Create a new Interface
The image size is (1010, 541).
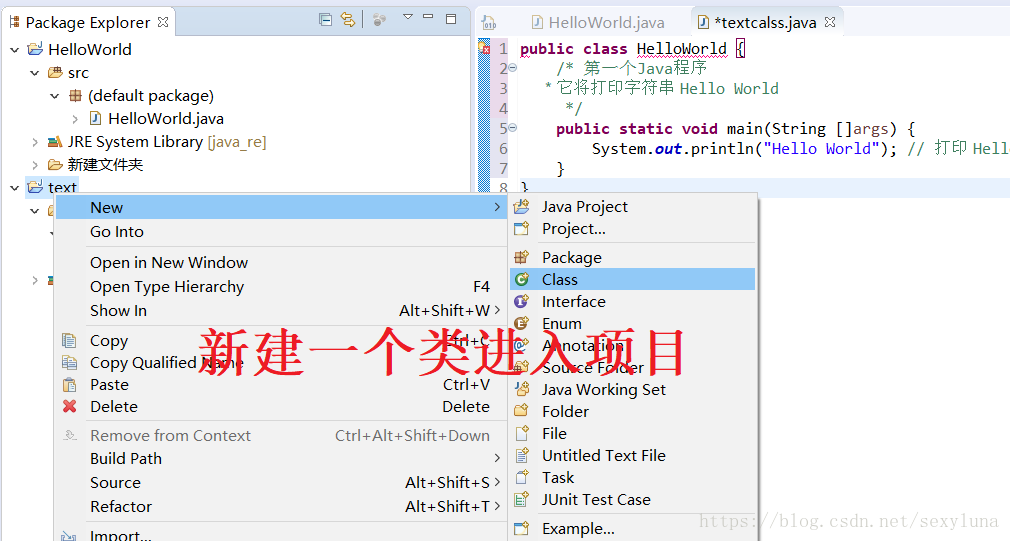(633, 301)
